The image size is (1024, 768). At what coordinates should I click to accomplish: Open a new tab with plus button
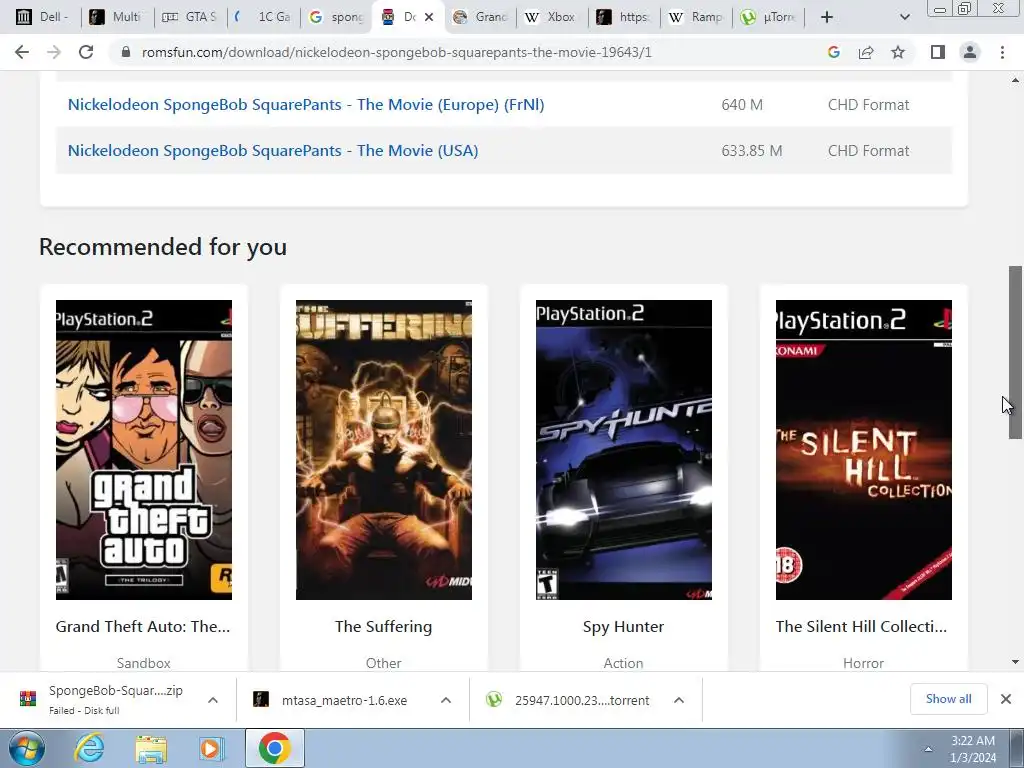pos(827,17)
